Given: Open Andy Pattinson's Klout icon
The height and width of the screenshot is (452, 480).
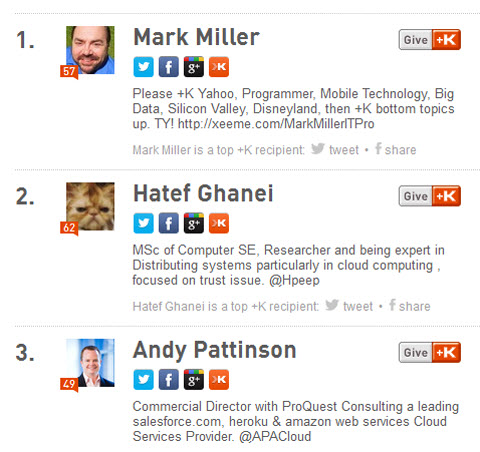Looking at the screenshot, I should click(219, 379).
